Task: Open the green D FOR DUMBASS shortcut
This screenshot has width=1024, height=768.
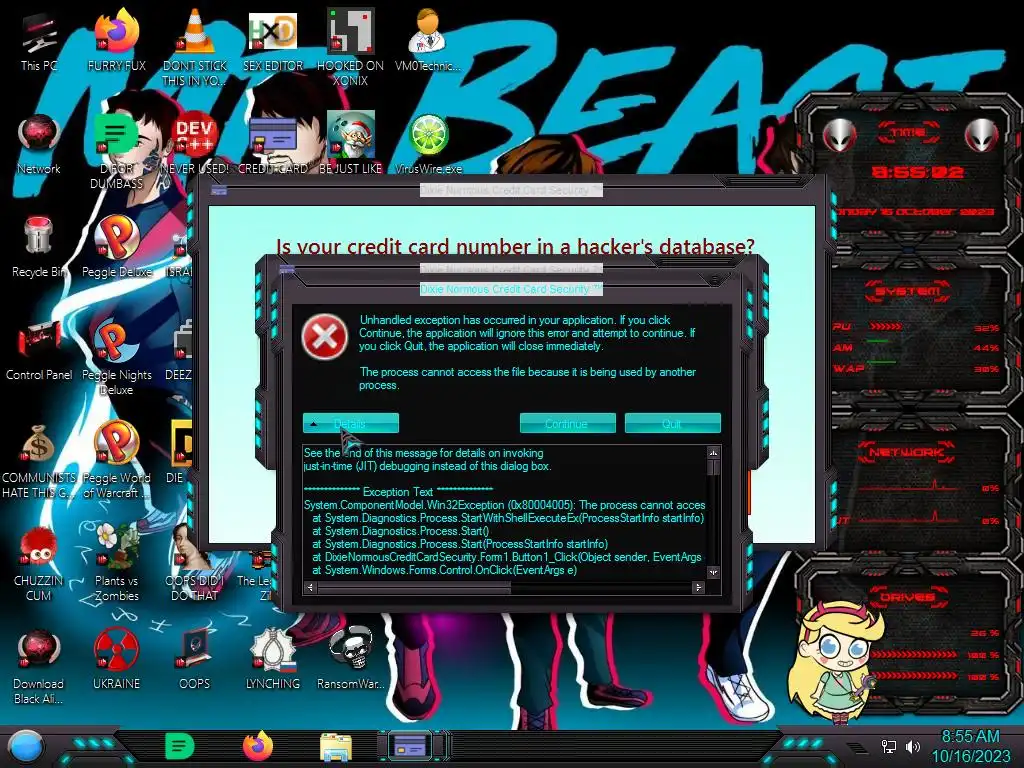Action: coord(116,152)
